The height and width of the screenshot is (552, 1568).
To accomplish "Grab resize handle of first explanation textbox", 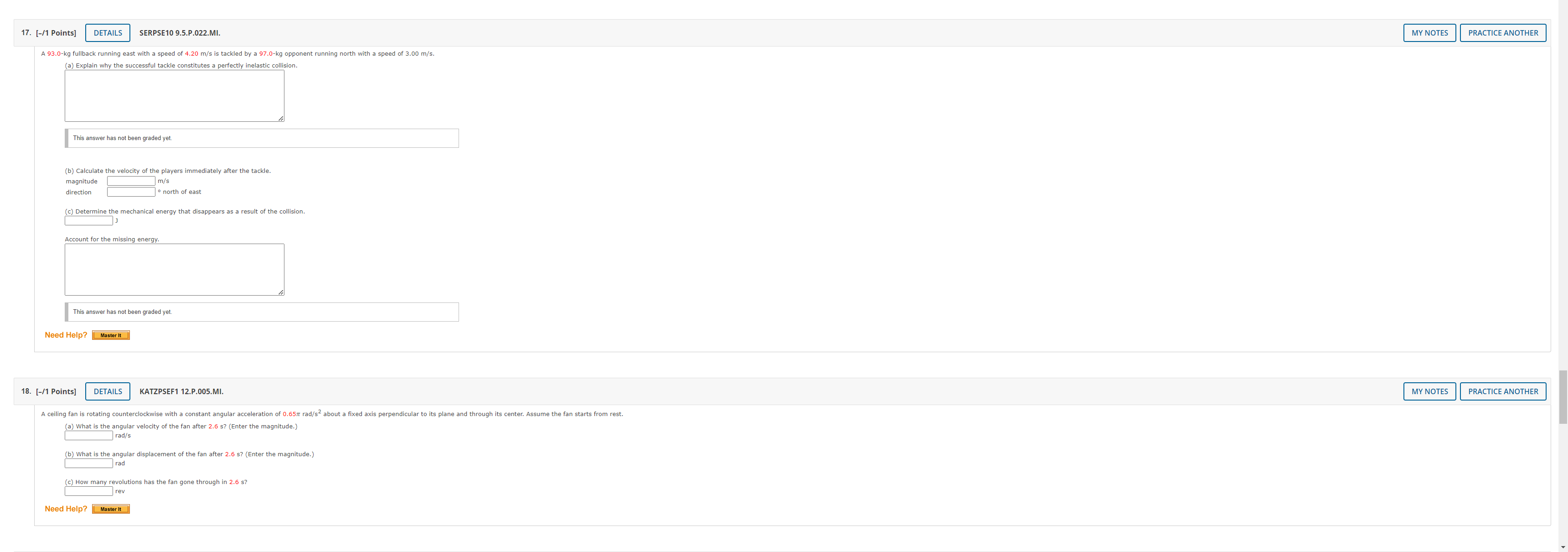I will [x=281, y=118].
